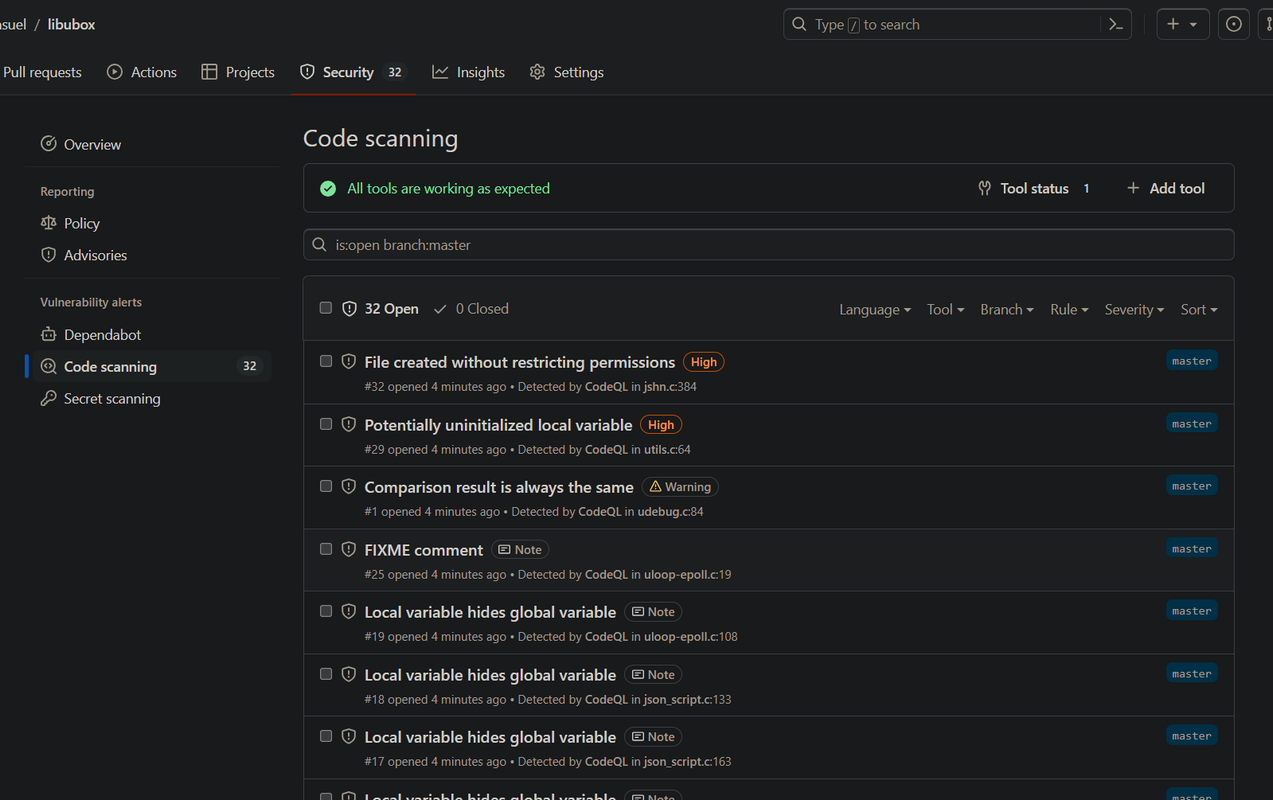Check alert #18 Local variable hides global
Viewport: 1273px width, 800px height.
tap(326, 674)
